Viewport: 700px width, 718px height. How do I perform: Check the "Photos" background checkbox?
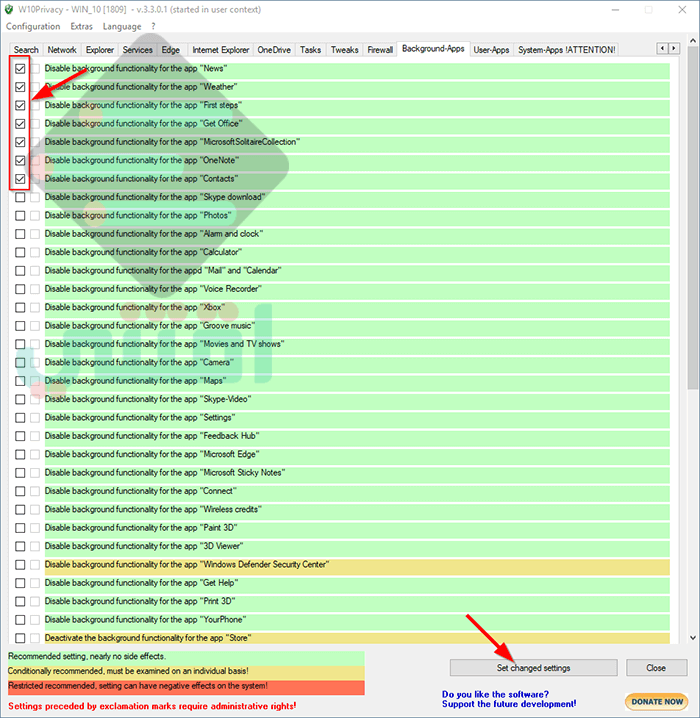(x=20, y=216)
